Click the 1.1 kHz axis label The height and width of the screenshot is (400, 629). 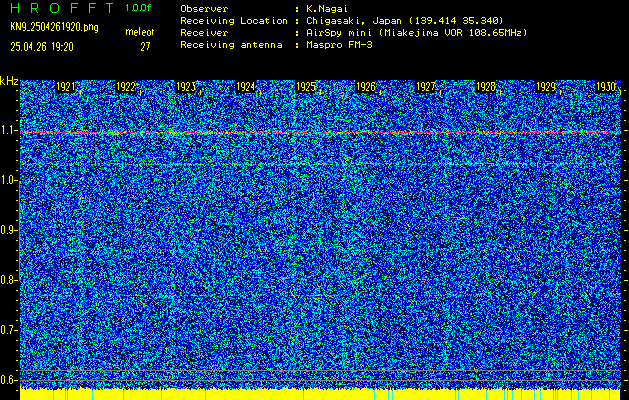[x=8, y=130]
